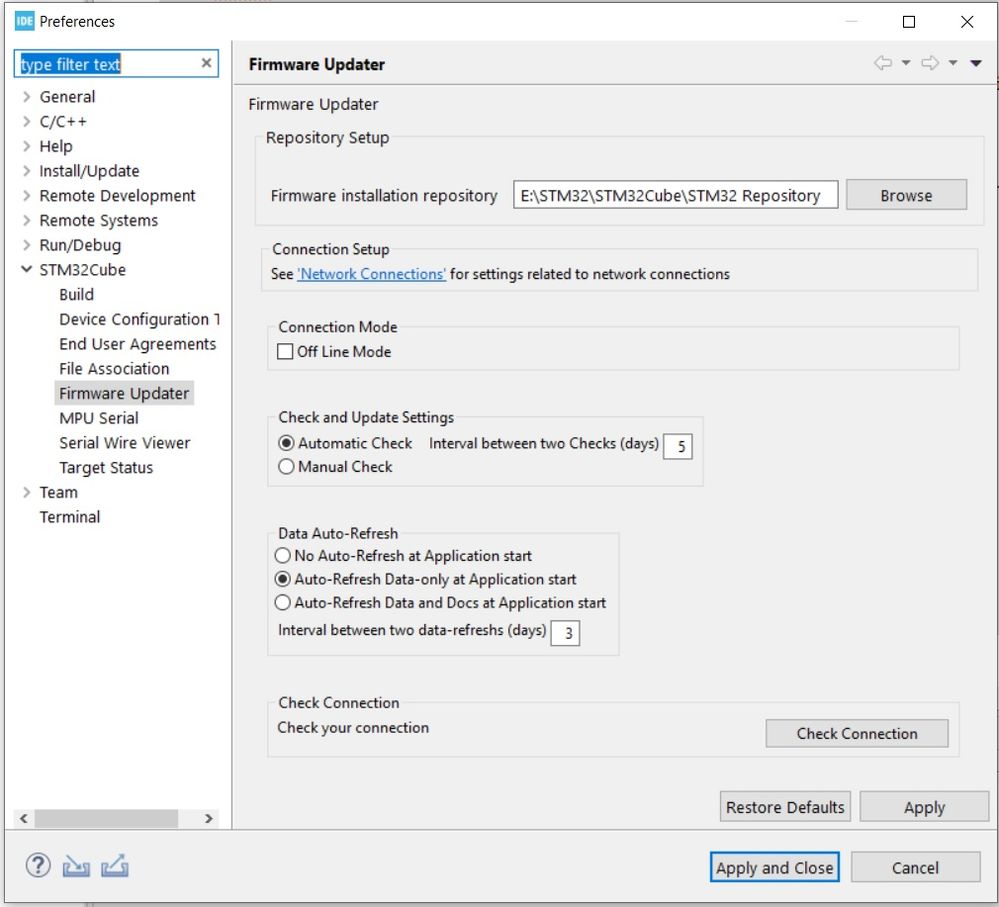Expand the Help tree node
The image size is (999, 907).
[26, 146]
